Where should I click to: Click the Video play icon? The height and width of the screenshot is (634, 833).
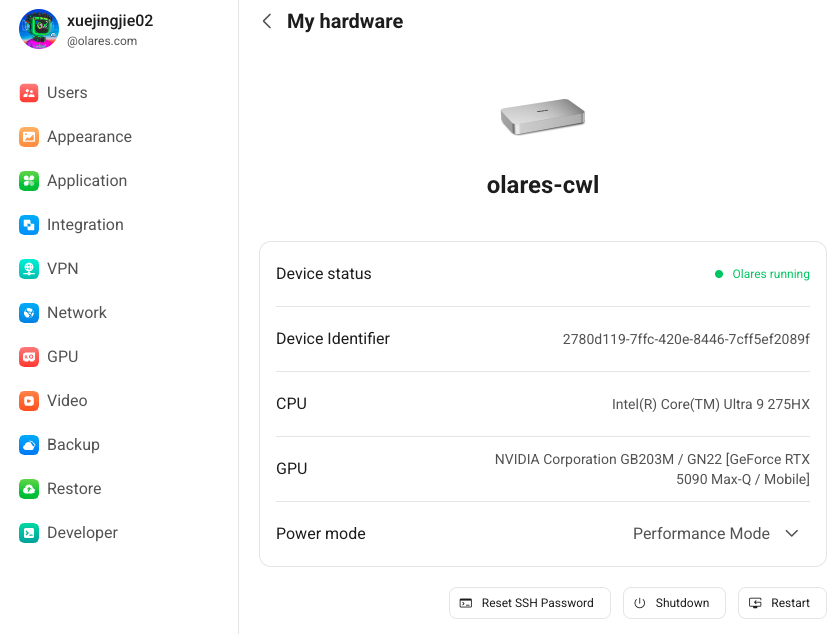click(29, 401)
